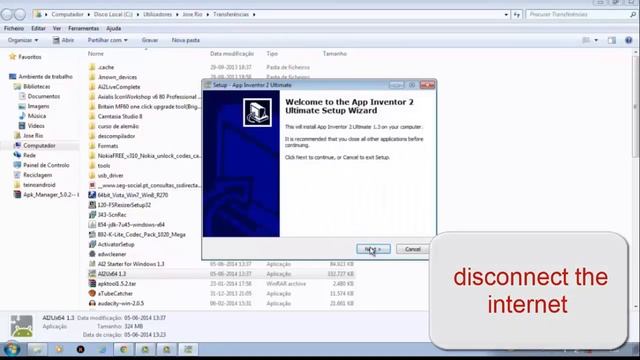
Task: Open the Ficheiro menu
Action: click(14, 29)
